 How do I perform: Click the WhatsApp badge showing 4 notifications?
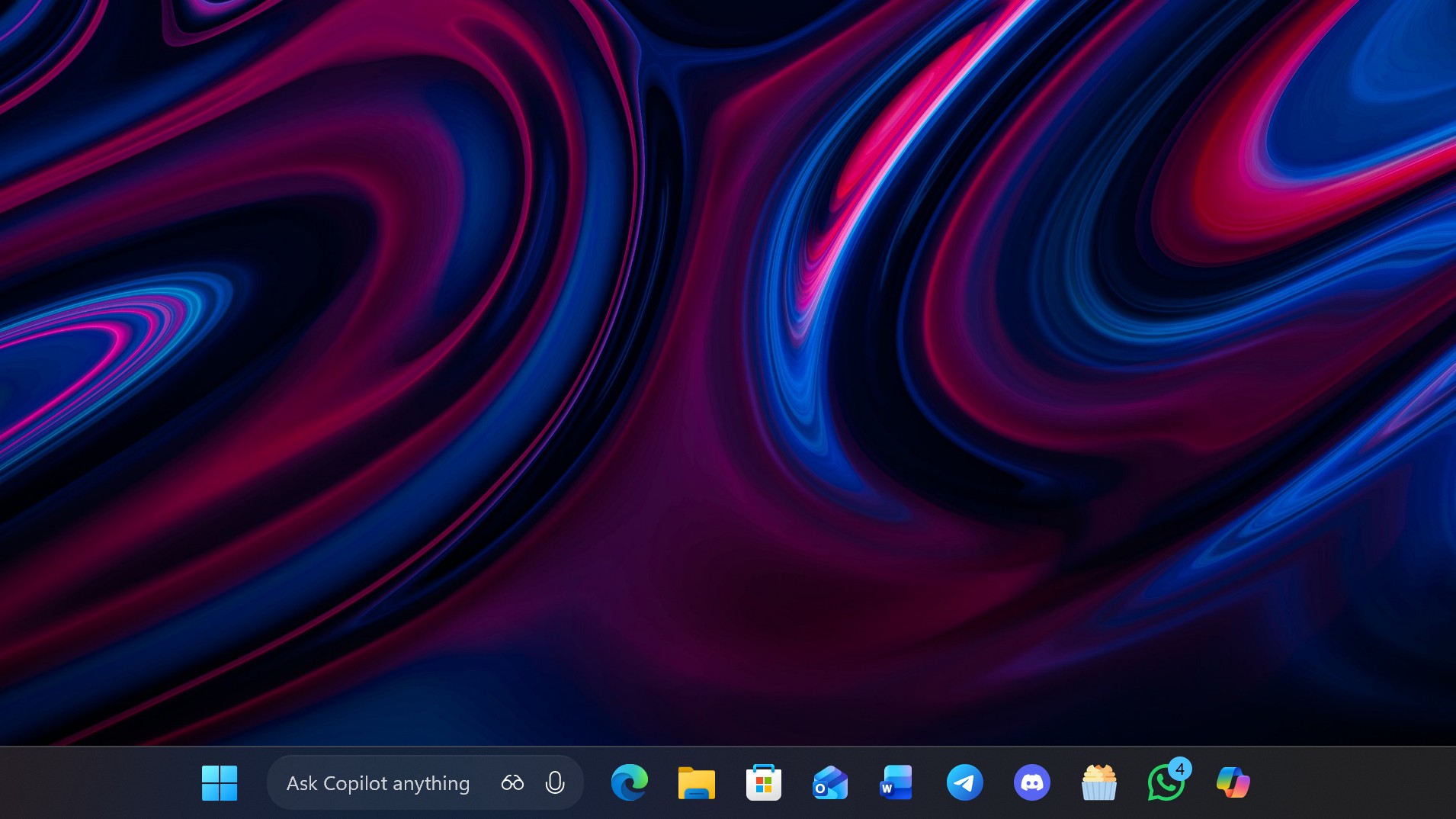[1180, 767]
